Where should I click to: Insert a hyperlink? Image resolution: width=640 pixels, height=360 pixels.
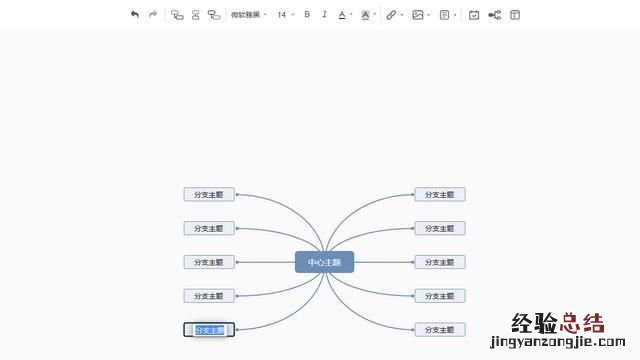click(391, 15)
